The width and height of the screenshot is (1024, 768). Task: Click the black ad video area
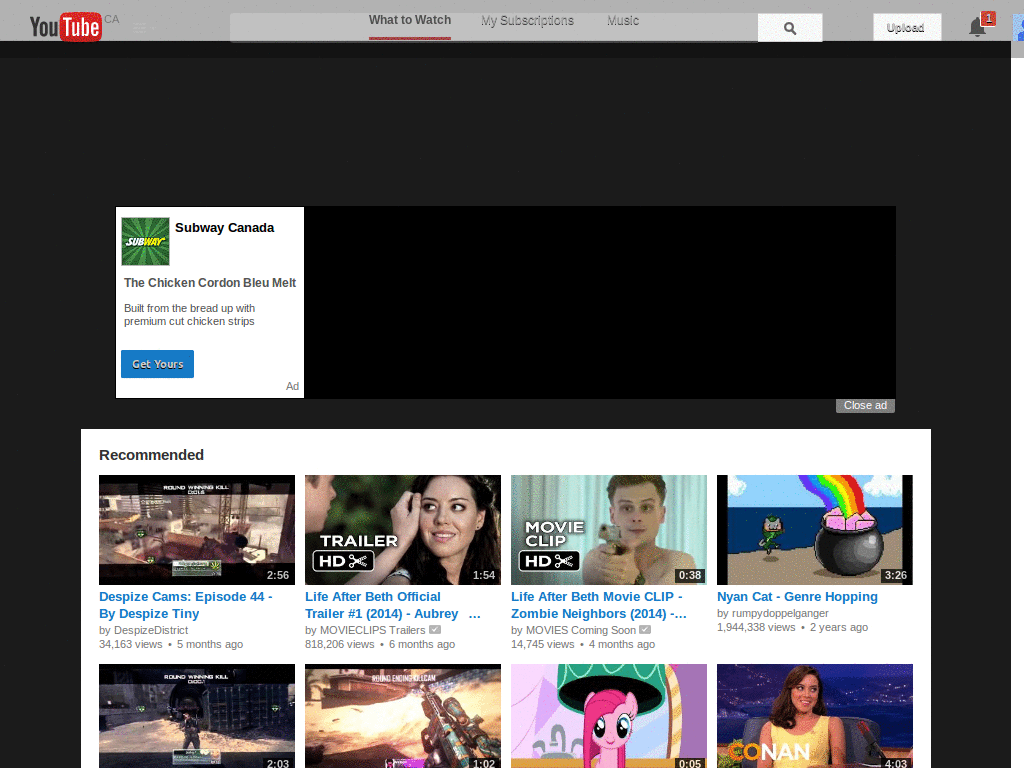600,302
